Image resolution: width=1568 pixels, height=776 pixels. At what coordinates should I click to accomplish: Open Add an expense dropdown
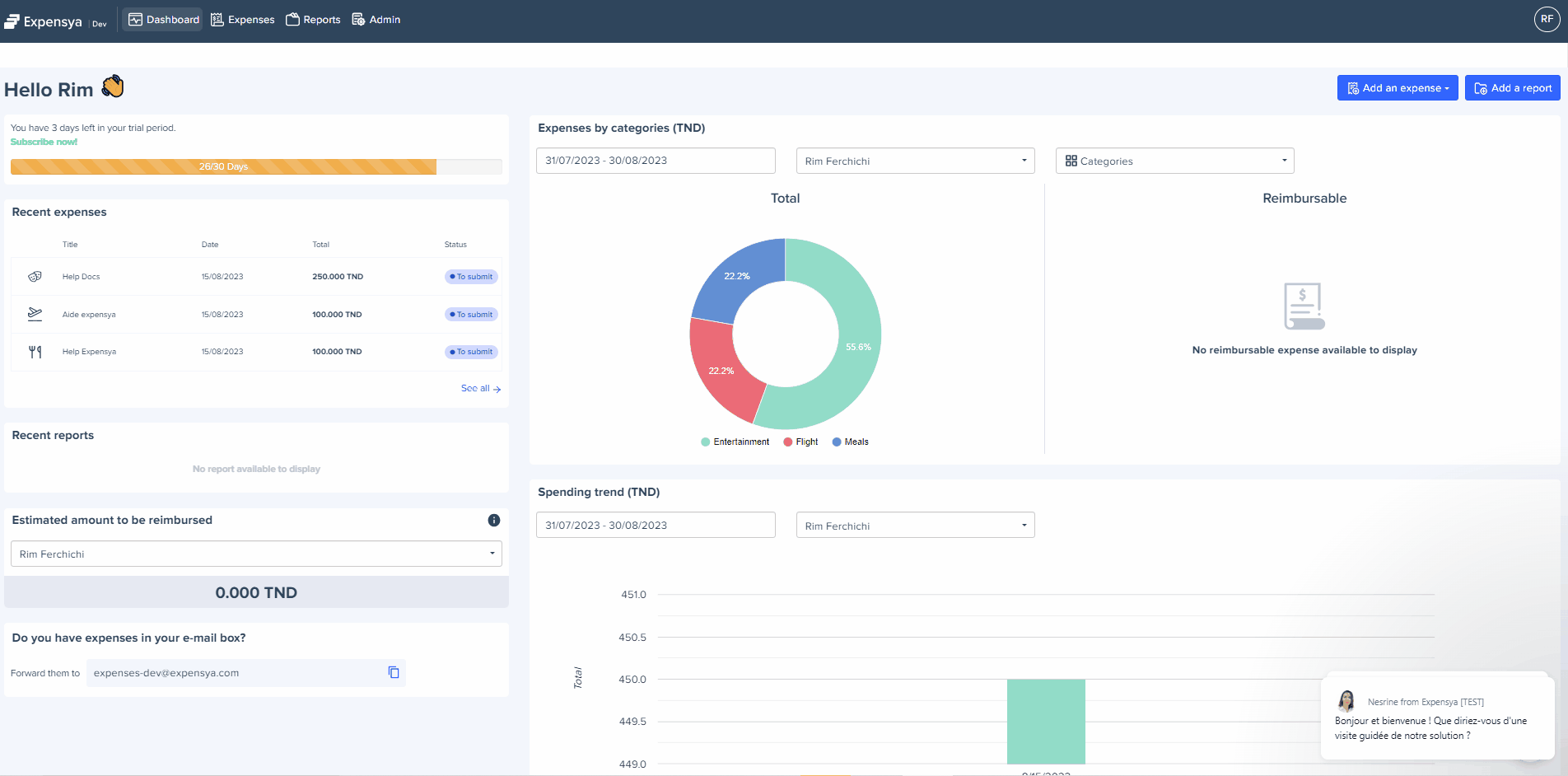coord(1397,88)
